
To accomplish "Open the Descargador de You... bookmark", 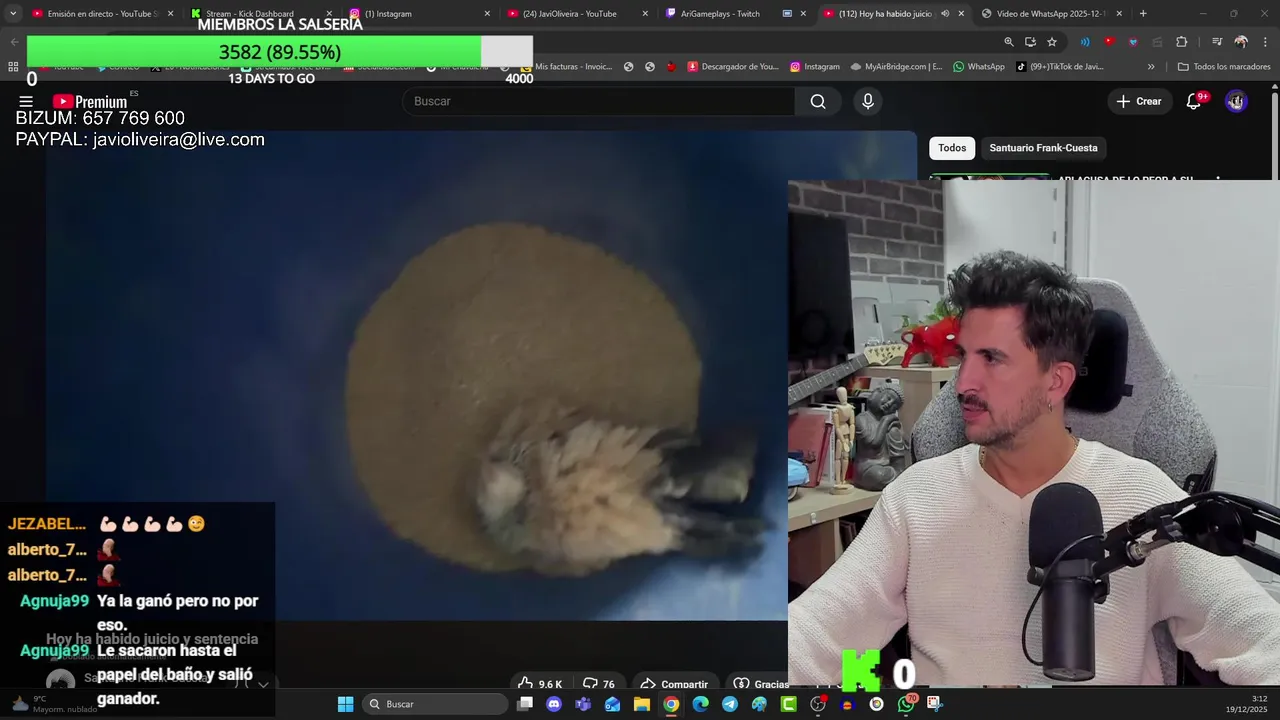I will coord(733,67).
